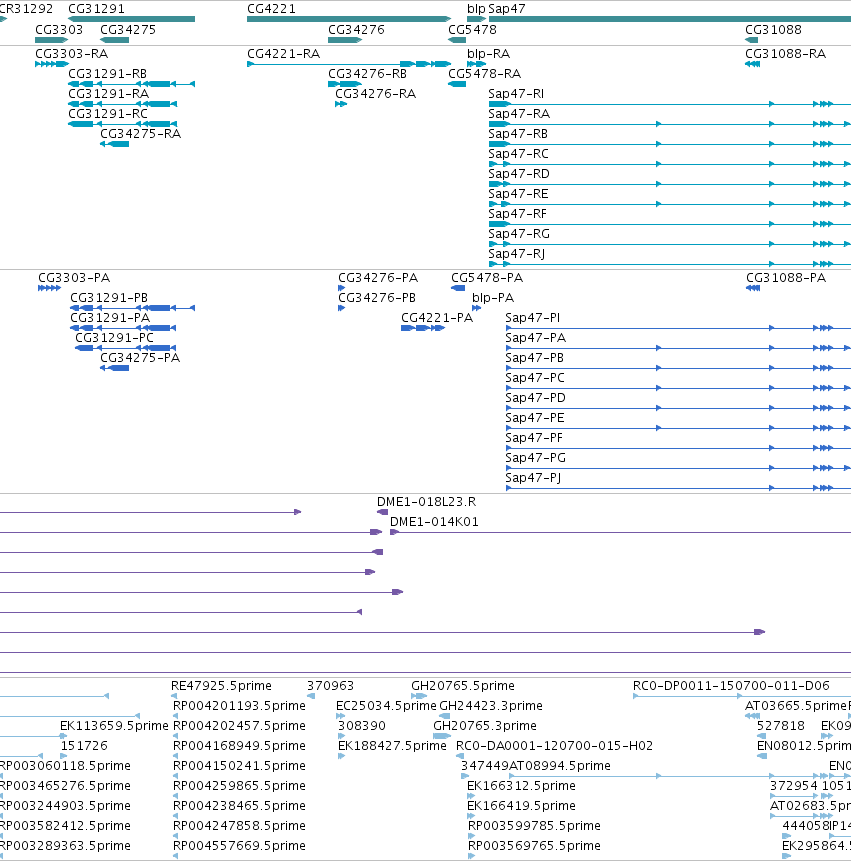
Task: Click the CG34276-PA protein label
Action: pyautogui.click(x=378, y=278)
